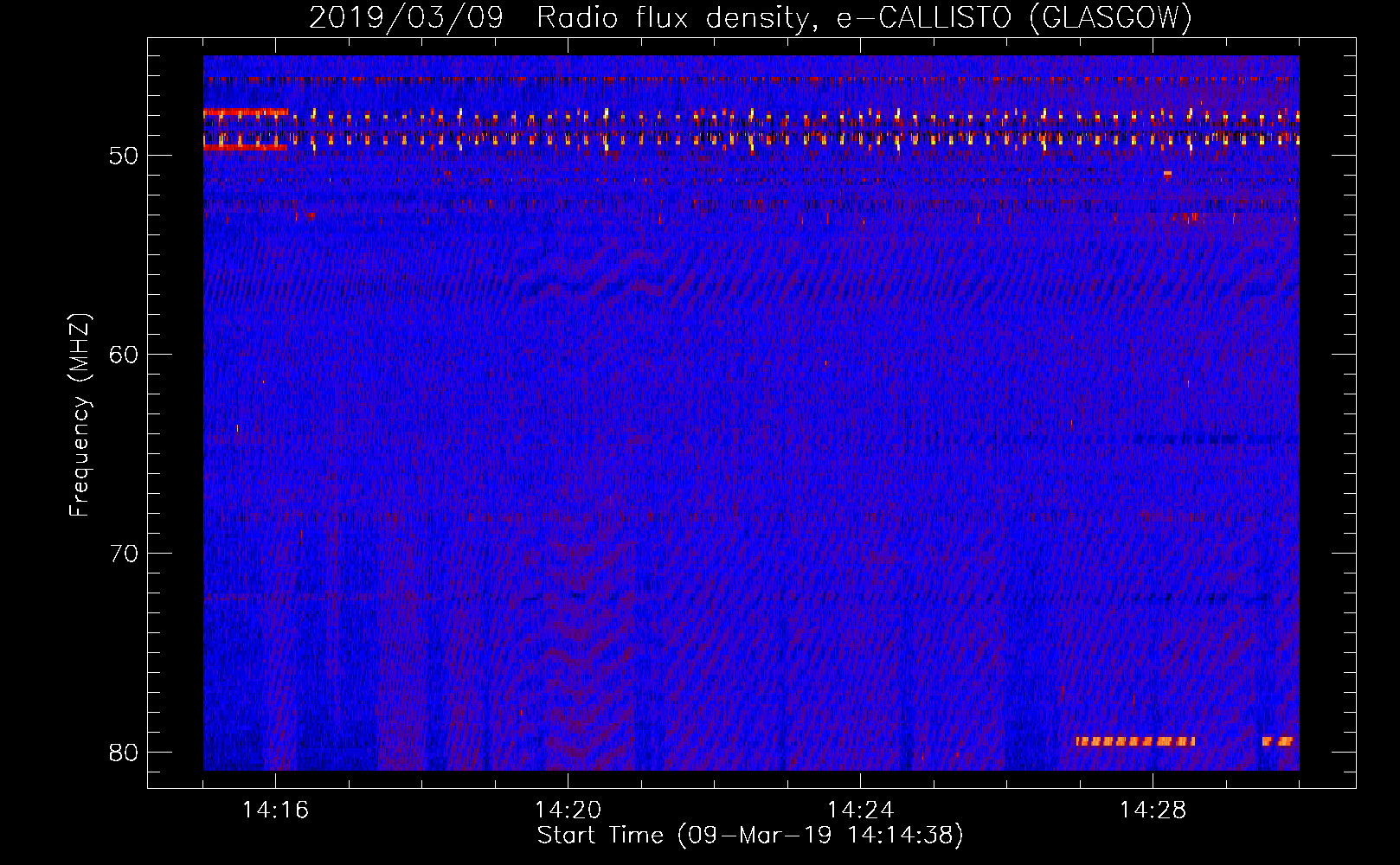Click the red horizontal band at upper left near 48 MHz
Viewport: 1400px width, 865px height.
pyautogui.click(x=246, y=112)
